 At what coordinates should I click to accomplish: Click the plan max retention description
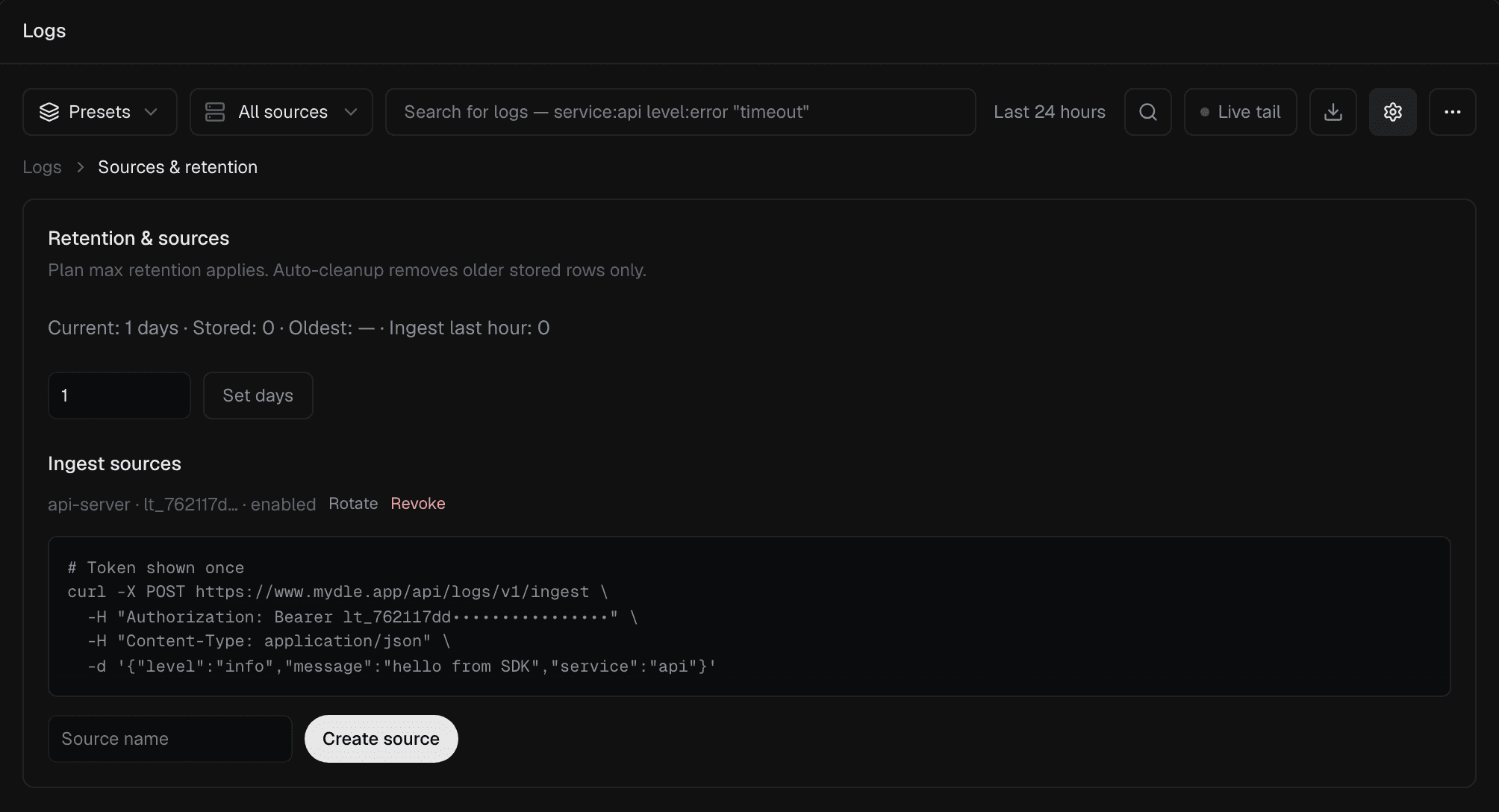(x=347, y=270)
